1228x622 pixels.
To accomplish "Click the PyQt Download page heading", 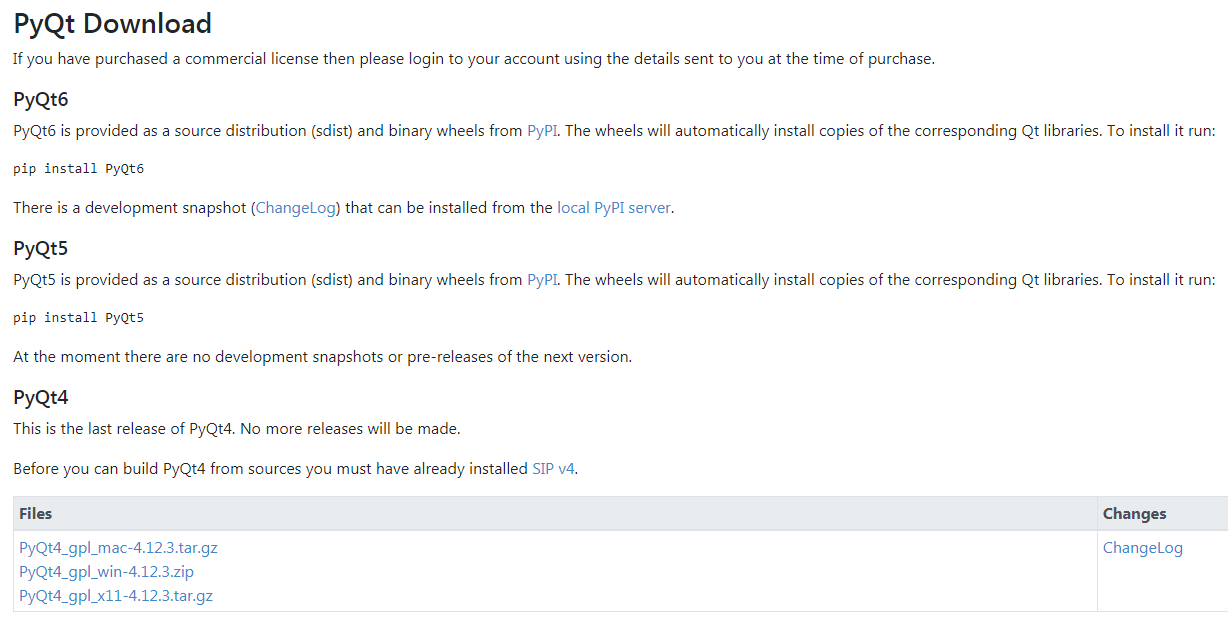I will click(x=113, y=24).
